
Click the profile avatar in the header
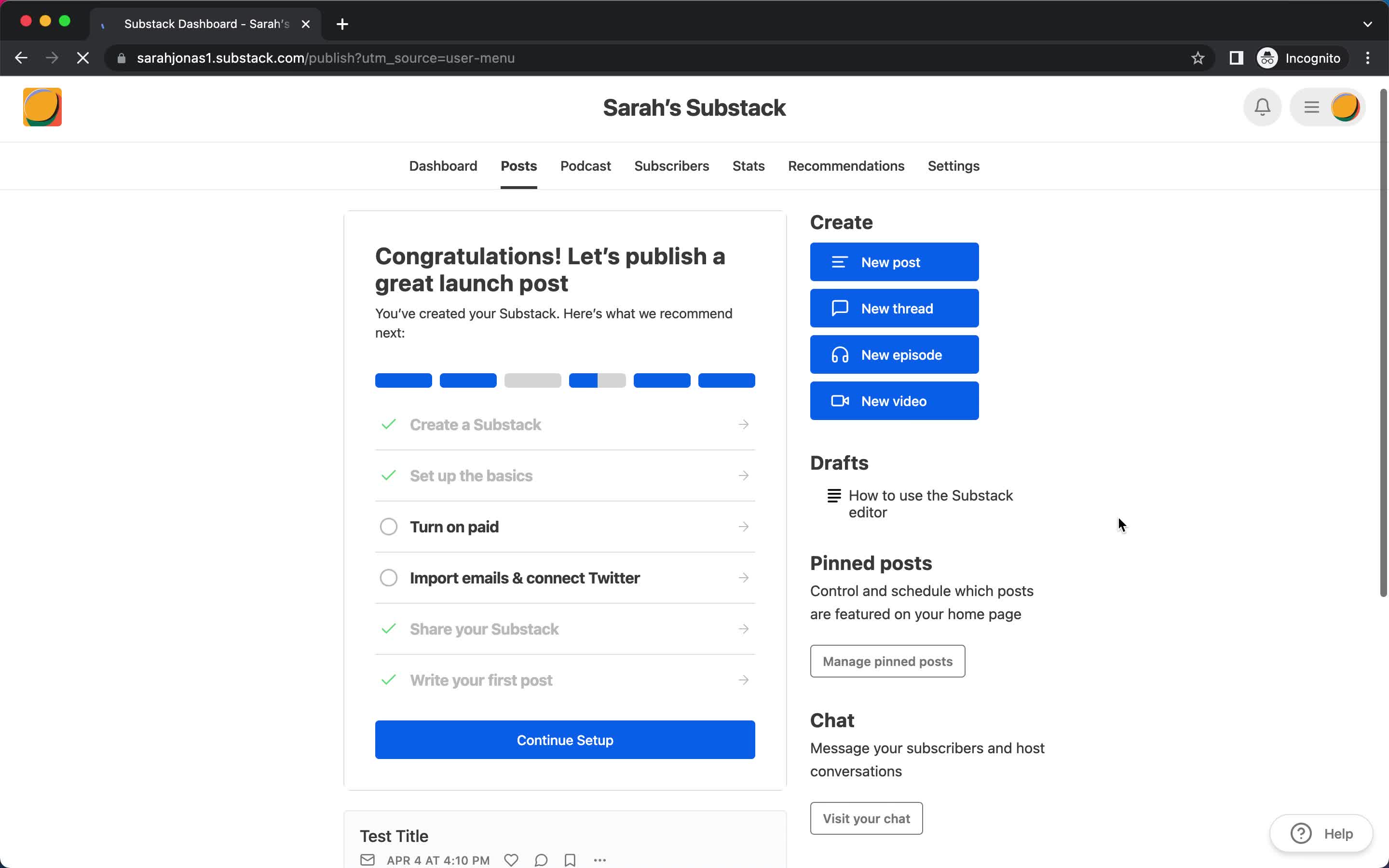(1345, 108)
